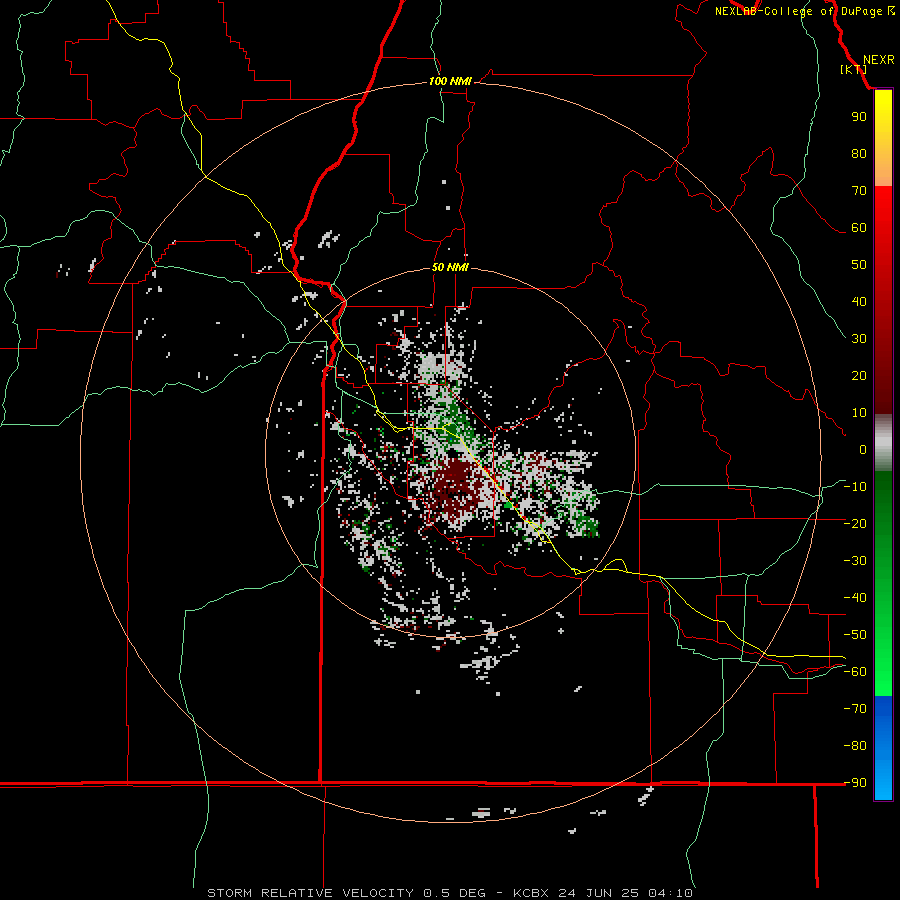Screen dimensions: 900x900
Task: Click the 50 NMI range ring label
Action: (450, 267)
